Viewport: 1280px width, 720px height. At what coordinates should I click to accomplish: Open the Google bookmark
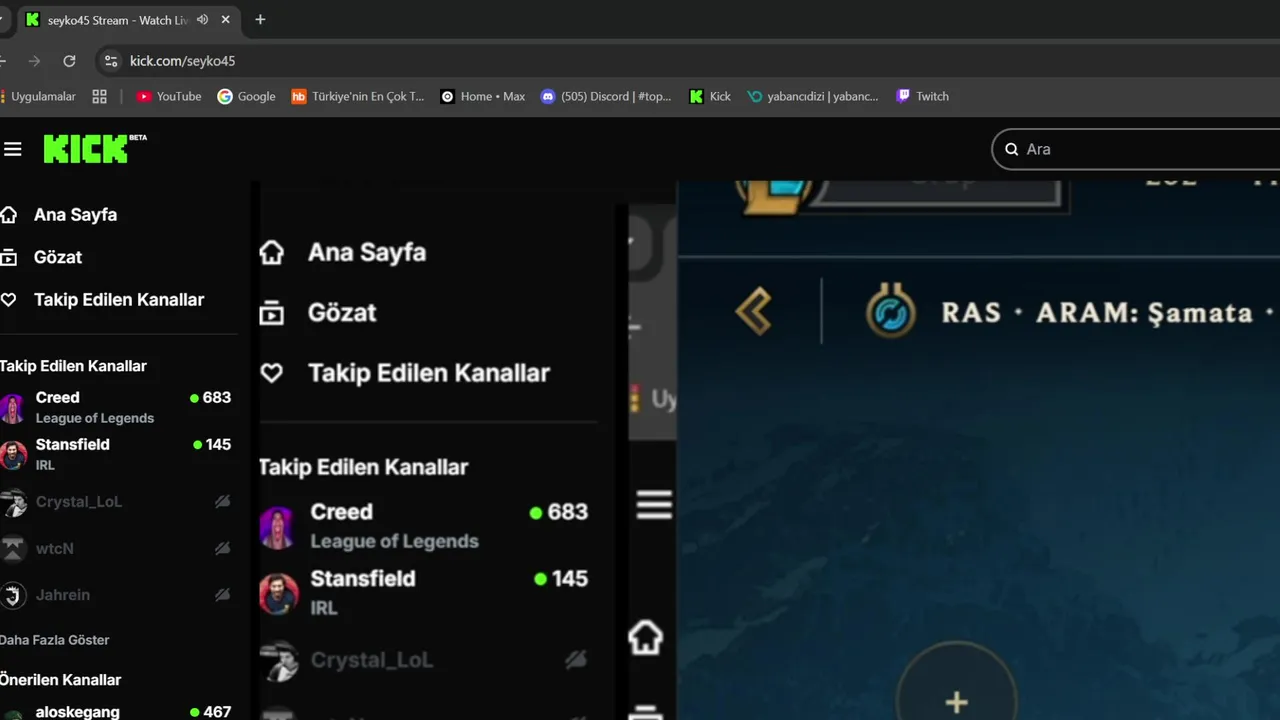pos(246,97)
